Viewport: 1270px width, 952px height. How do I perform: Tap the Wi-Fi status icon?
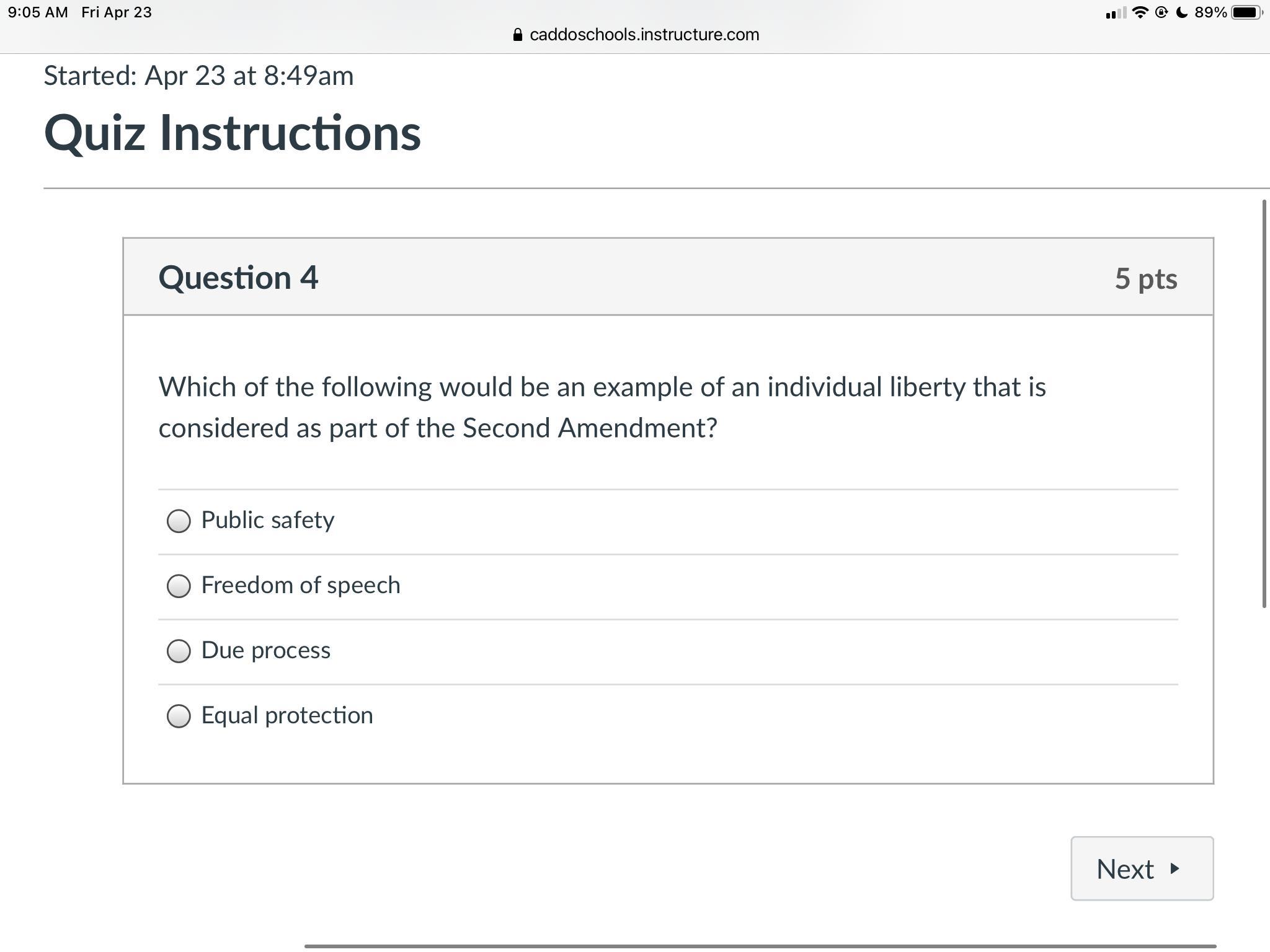[1139, 12]
